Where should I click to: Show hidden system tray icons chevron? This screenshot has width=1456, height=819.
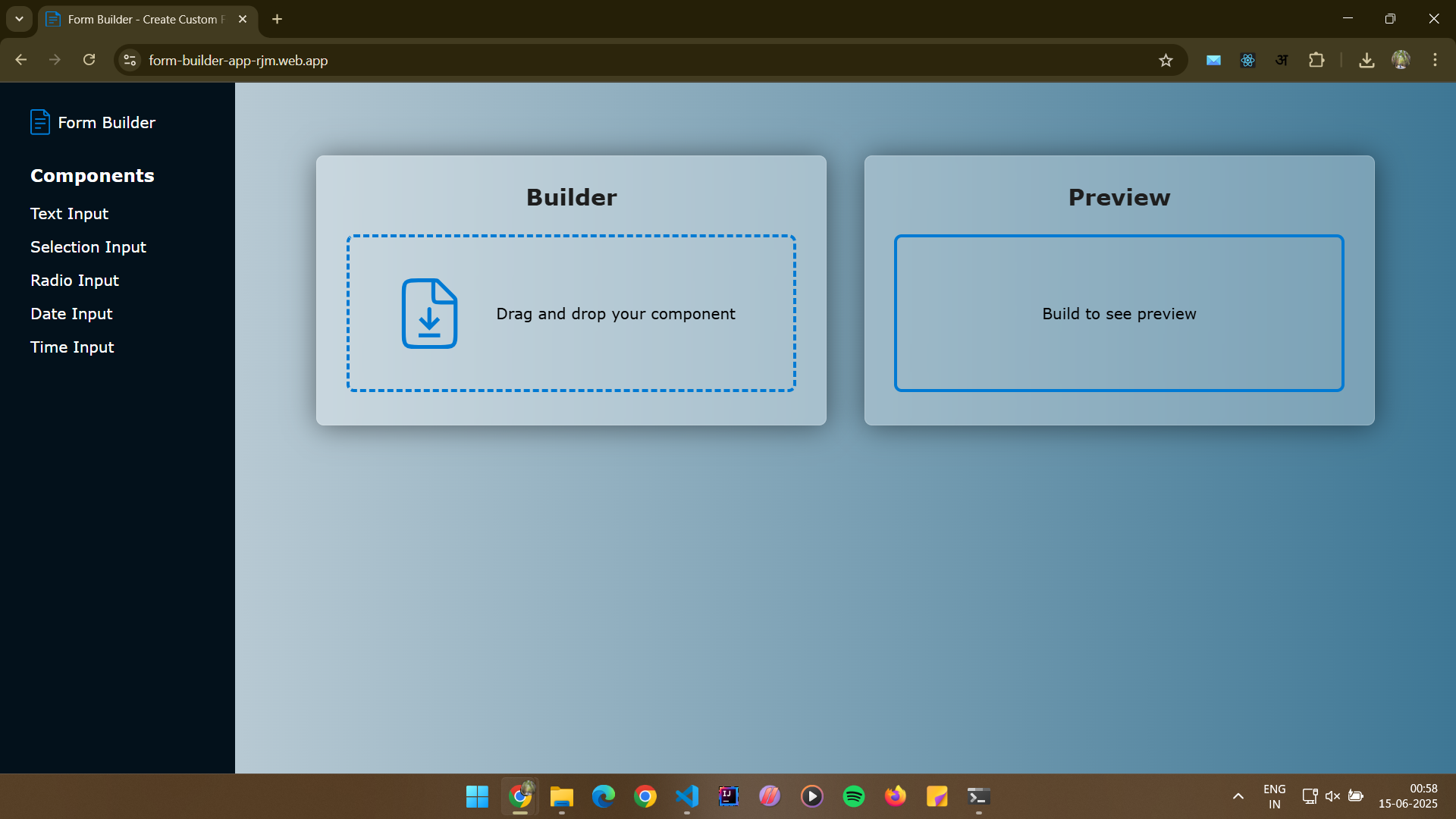tap(1238, 796)
